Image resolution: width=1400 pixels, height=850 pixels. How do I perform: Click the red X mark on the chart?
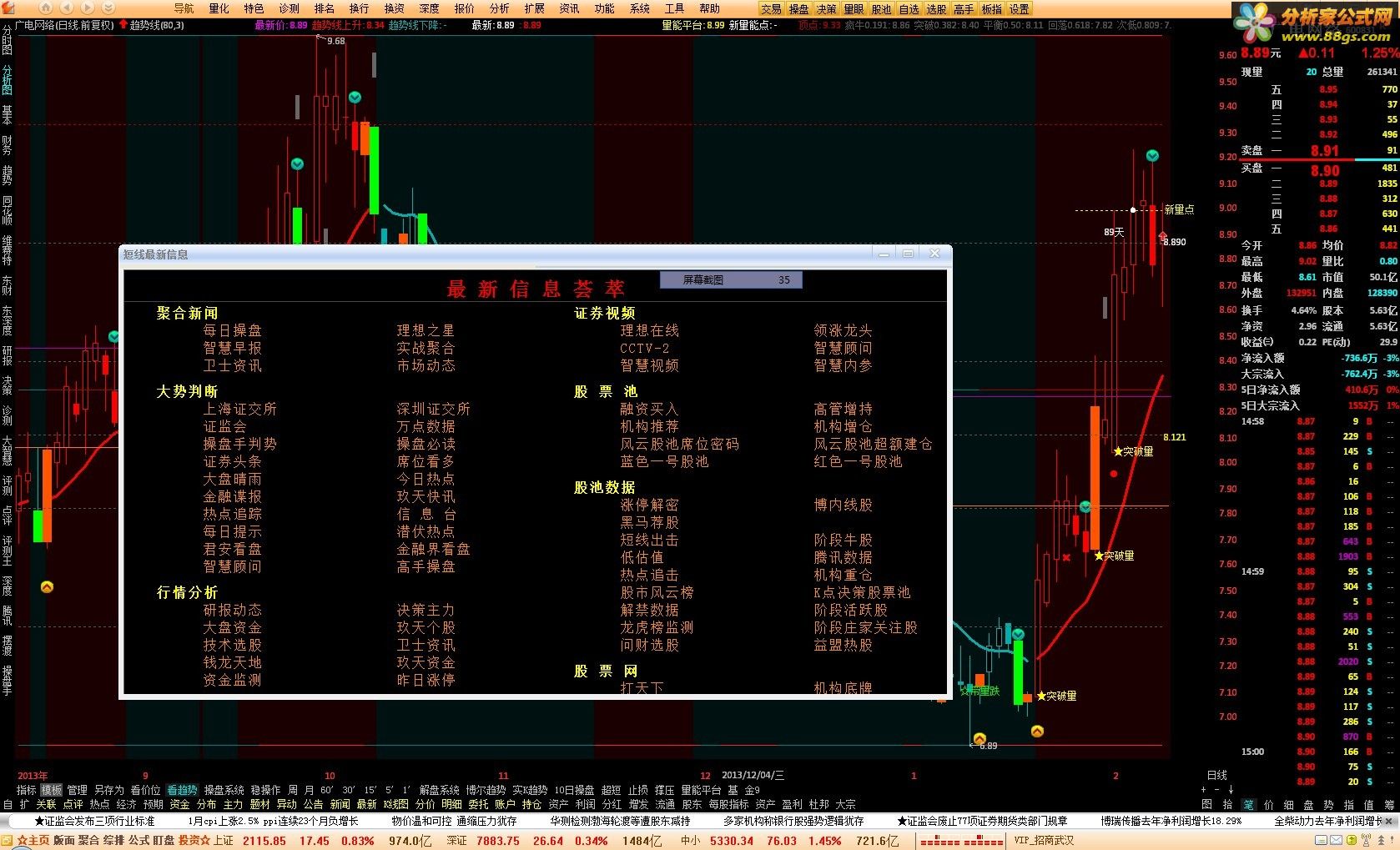tap(1065, 557)
